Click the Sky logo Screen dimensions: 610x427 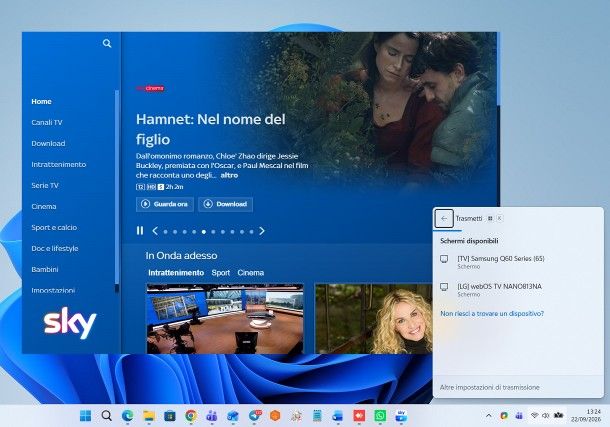(70, 323)
